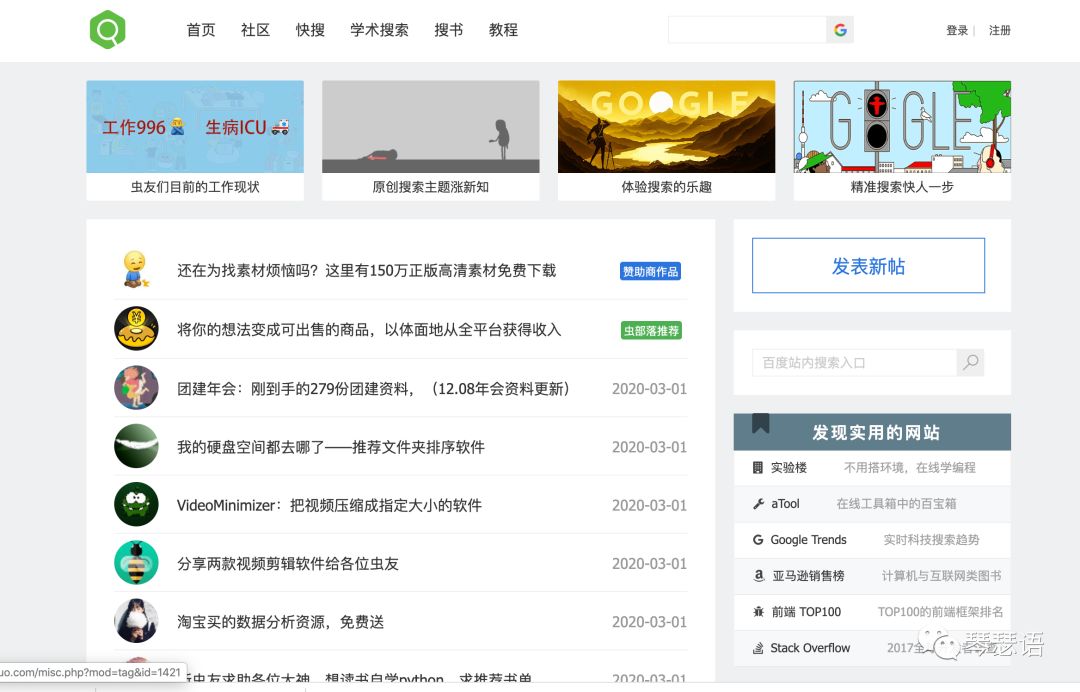
Task: Select the 教程 tab
Action: tap(503, 30)
